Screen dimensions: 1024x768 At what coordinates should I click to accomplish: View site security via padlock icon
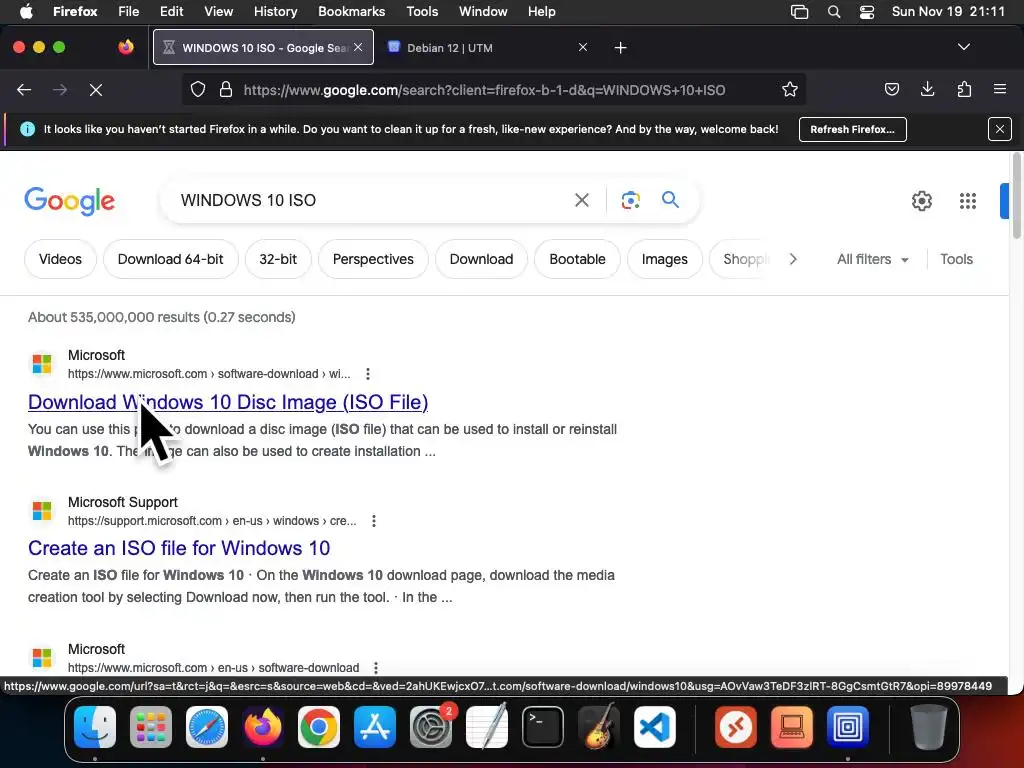(x=226, y=89)
